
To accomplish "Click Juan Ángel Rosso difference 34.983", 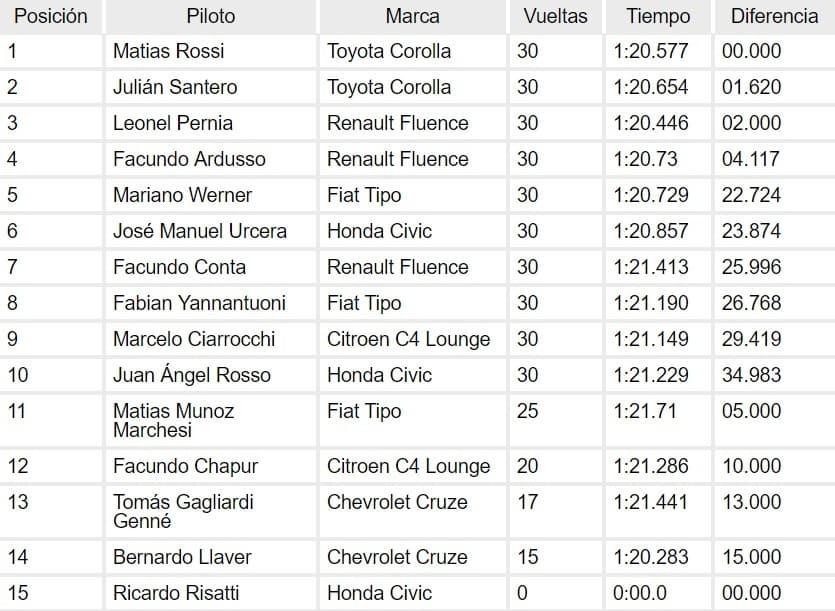I will pyautogui.click(x=774, y=375).
